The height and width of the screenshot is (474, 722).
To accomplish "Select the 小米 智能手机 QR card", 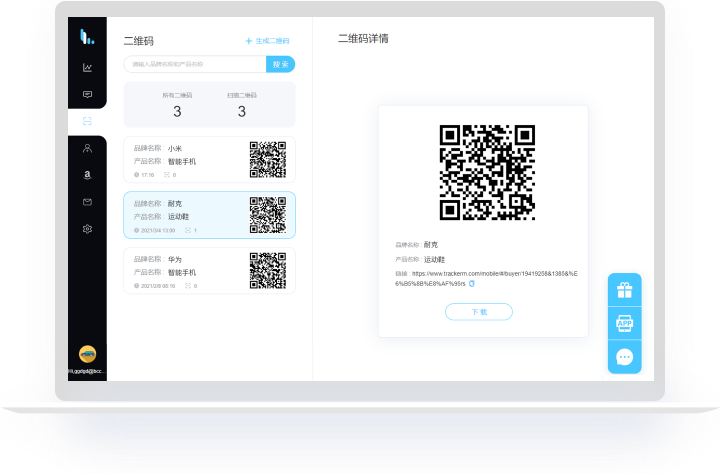I will pos(210,159).
